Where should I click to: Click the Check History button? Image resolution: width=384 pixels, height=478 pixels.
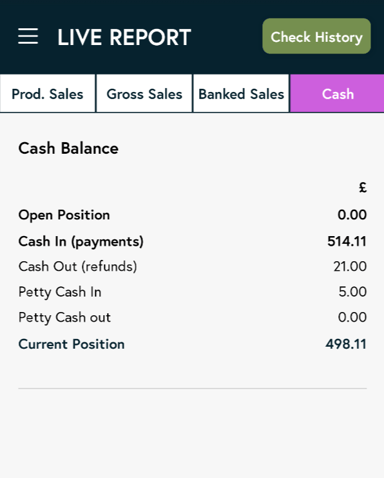(x=316, y=36)
